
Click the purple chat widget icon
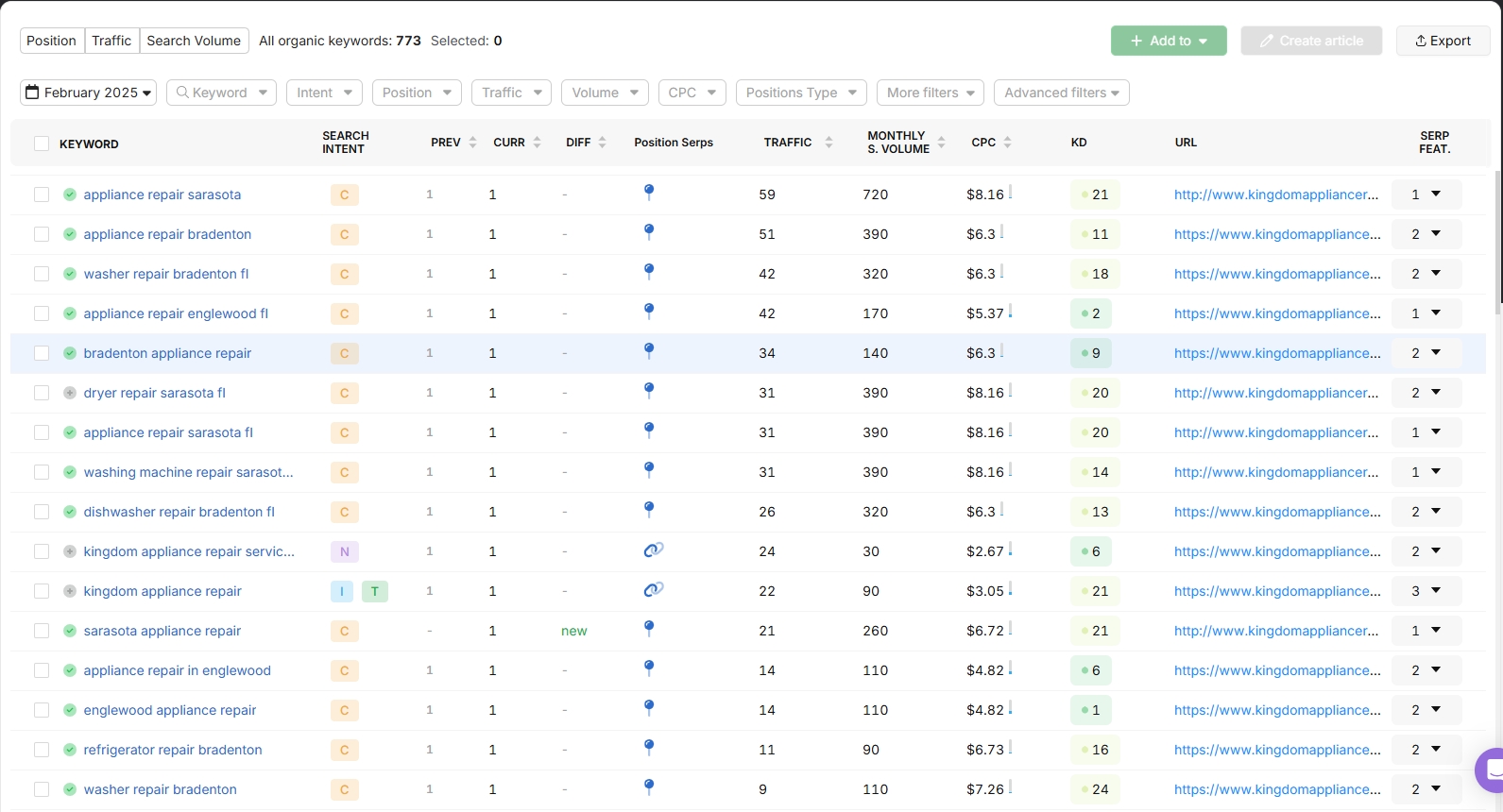1492,770
